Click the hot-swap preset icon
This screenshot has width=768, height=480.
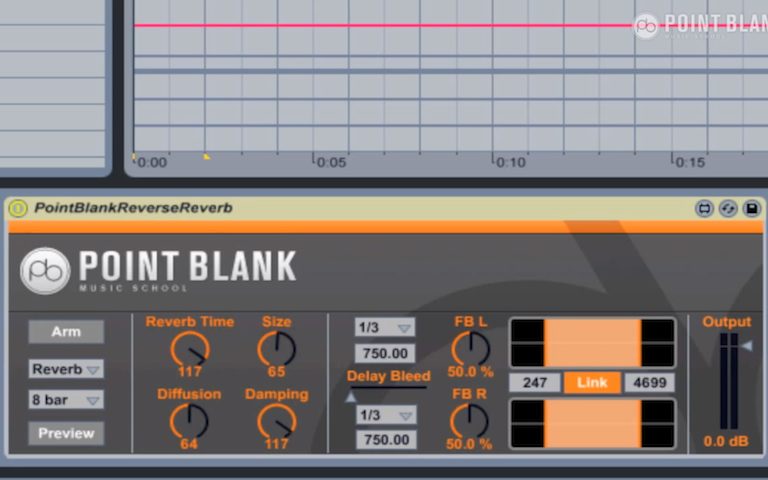(728, 209)
